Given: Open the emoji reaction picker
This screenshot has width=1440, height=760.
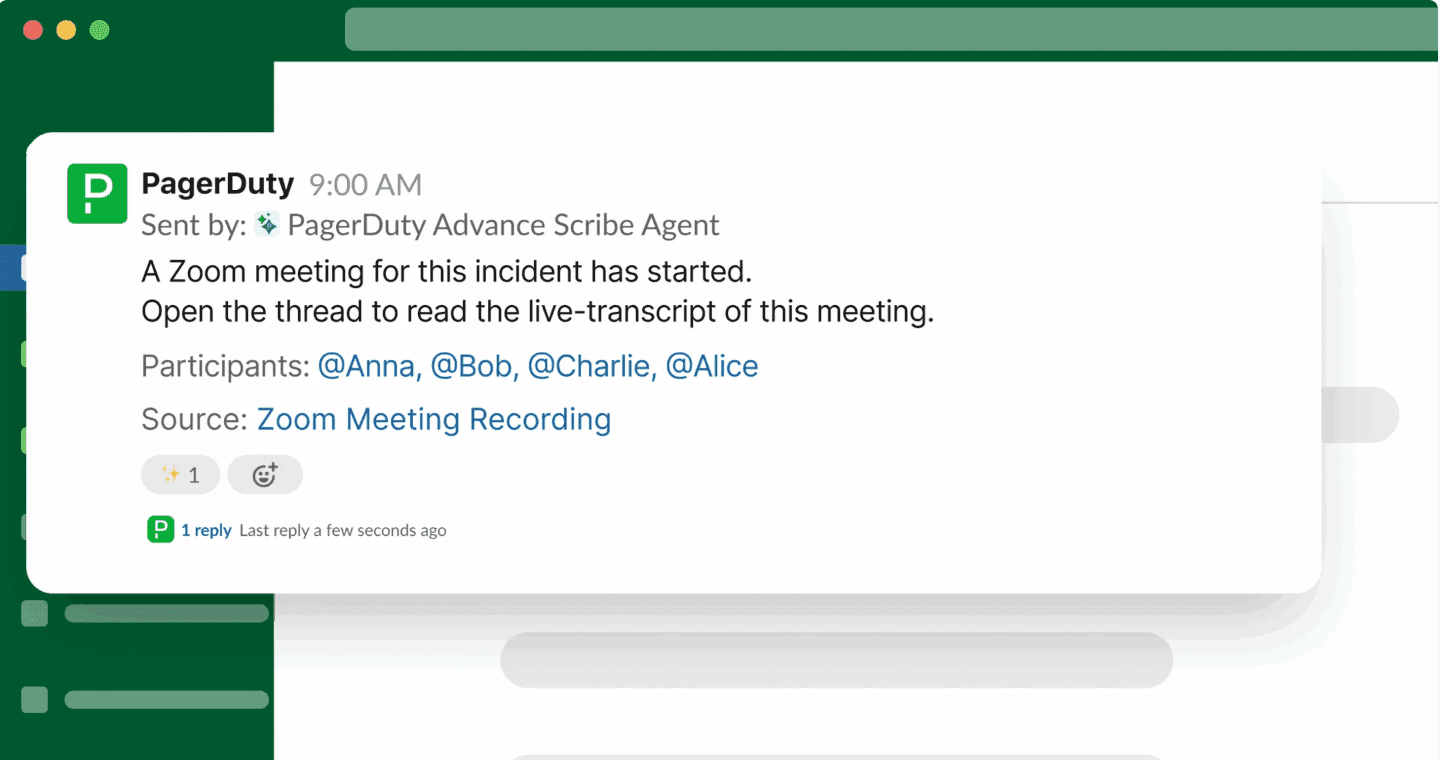Looking at the screenshot, I should tap(265, 474).
